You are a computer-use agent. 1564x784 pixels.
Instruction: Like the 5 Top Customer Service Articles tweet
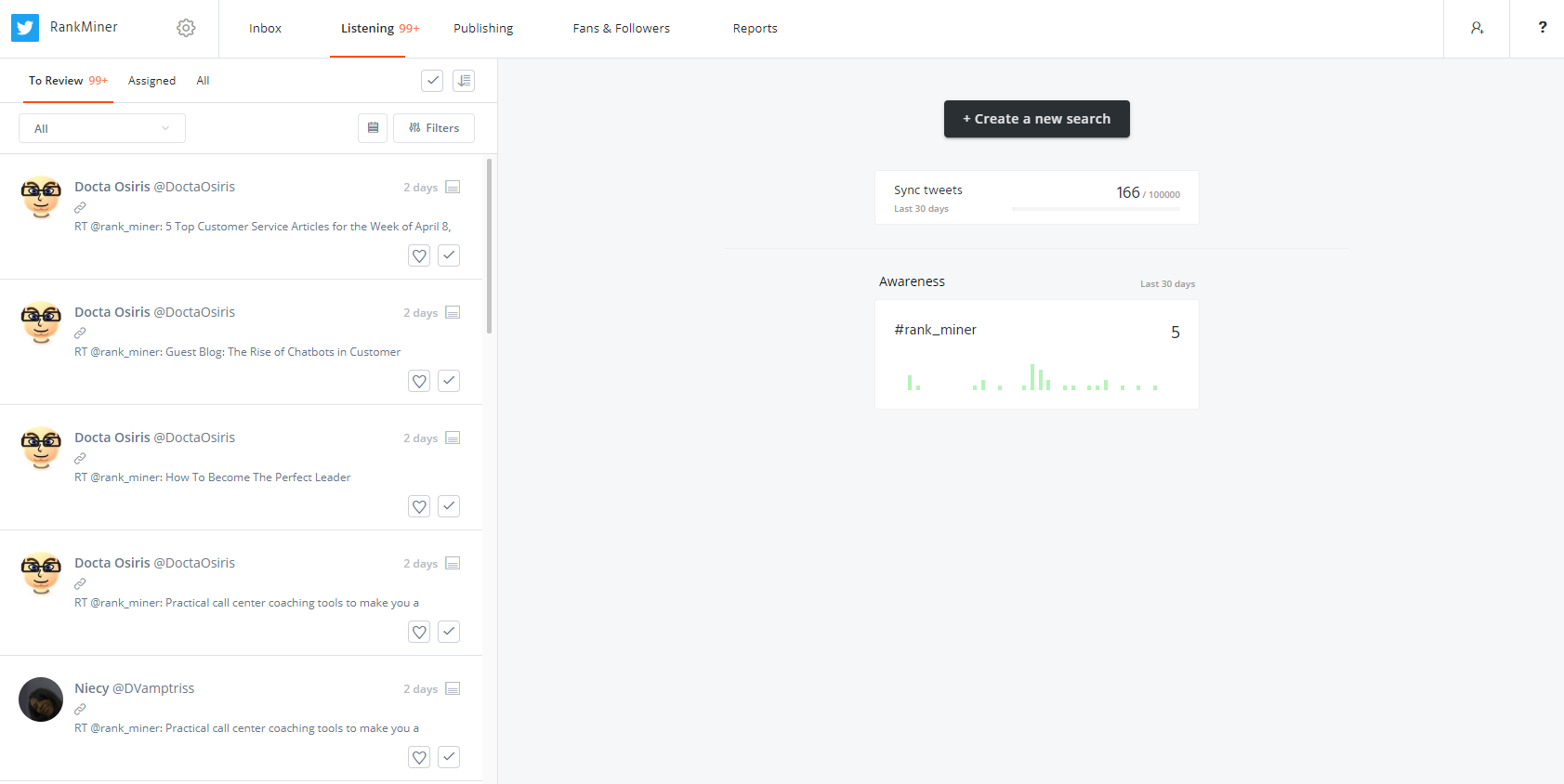coord(419,255)
